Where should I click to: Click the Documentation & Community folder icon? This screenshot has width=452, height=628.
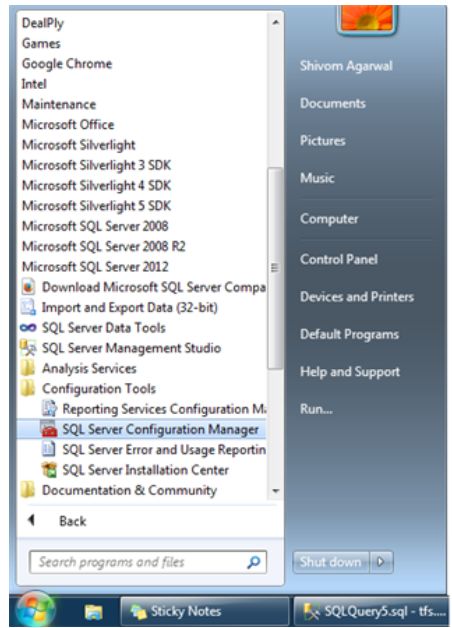tap(28, 490)
